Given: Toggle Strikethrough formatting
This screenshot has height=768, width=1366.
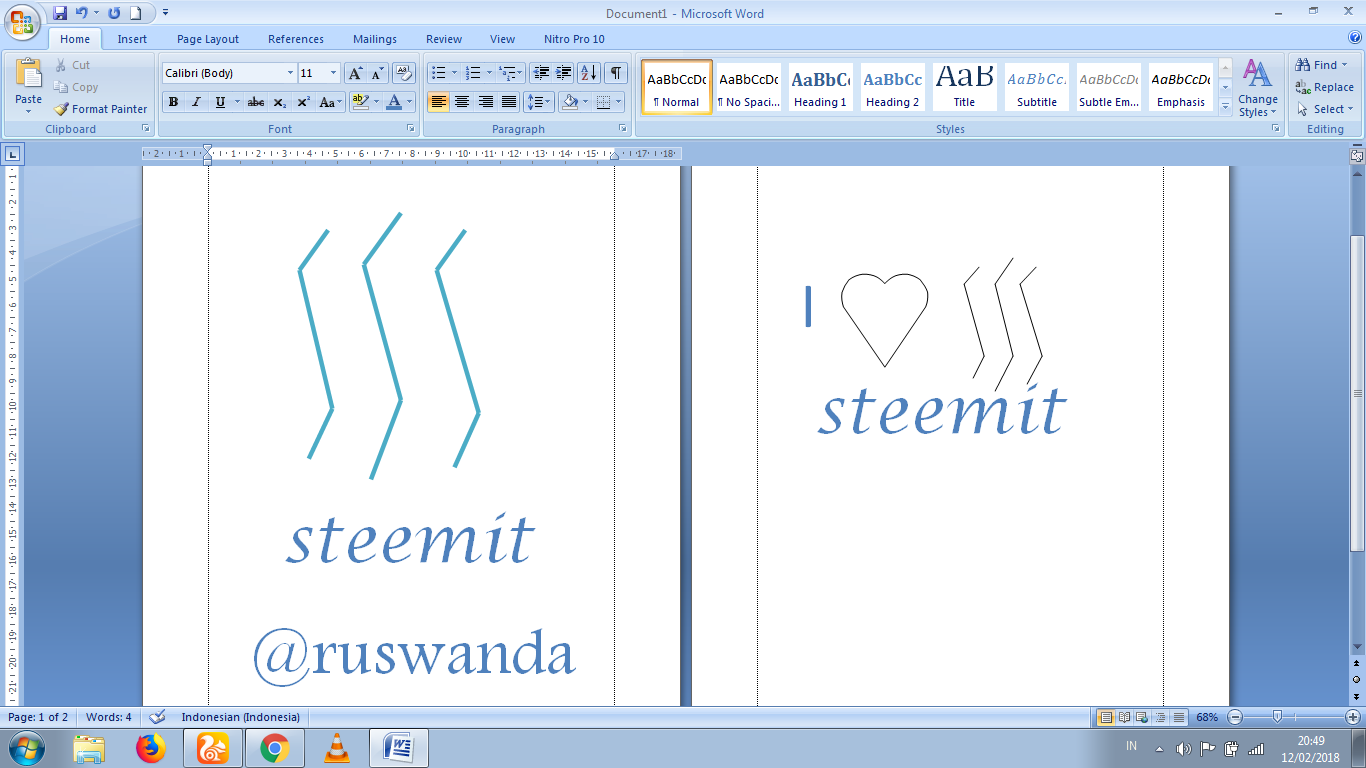Looking at the screenshot, I should point(256,102).
